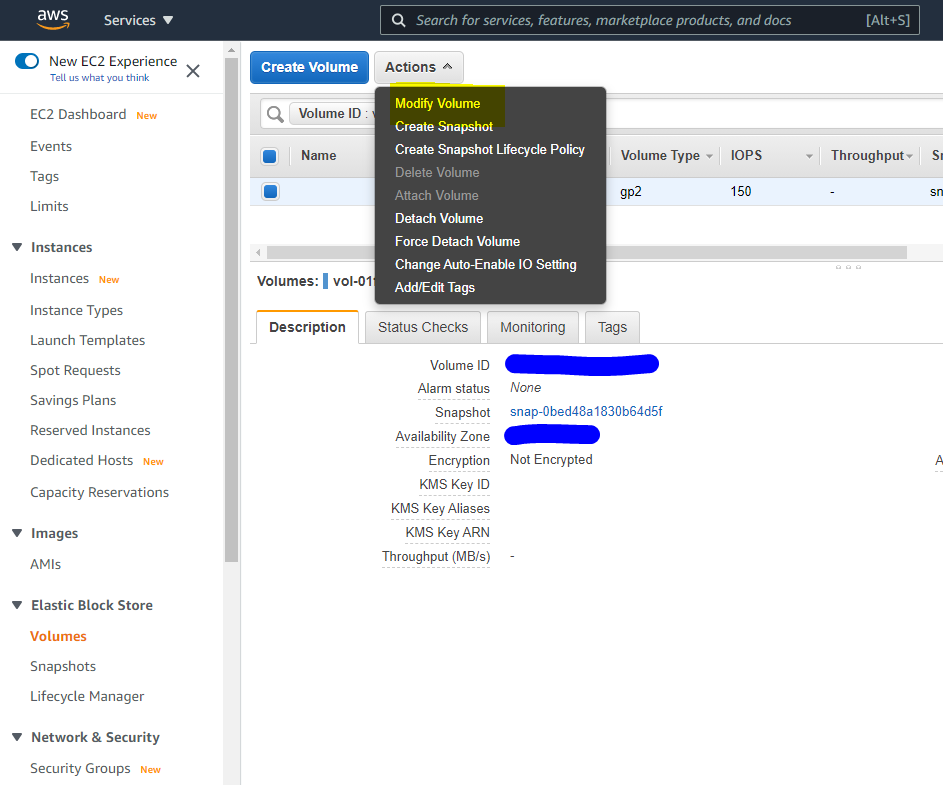This screenshot has width=943, height=785.
Task: Click the 150 IOPS cell
Action: click(741, 191)
